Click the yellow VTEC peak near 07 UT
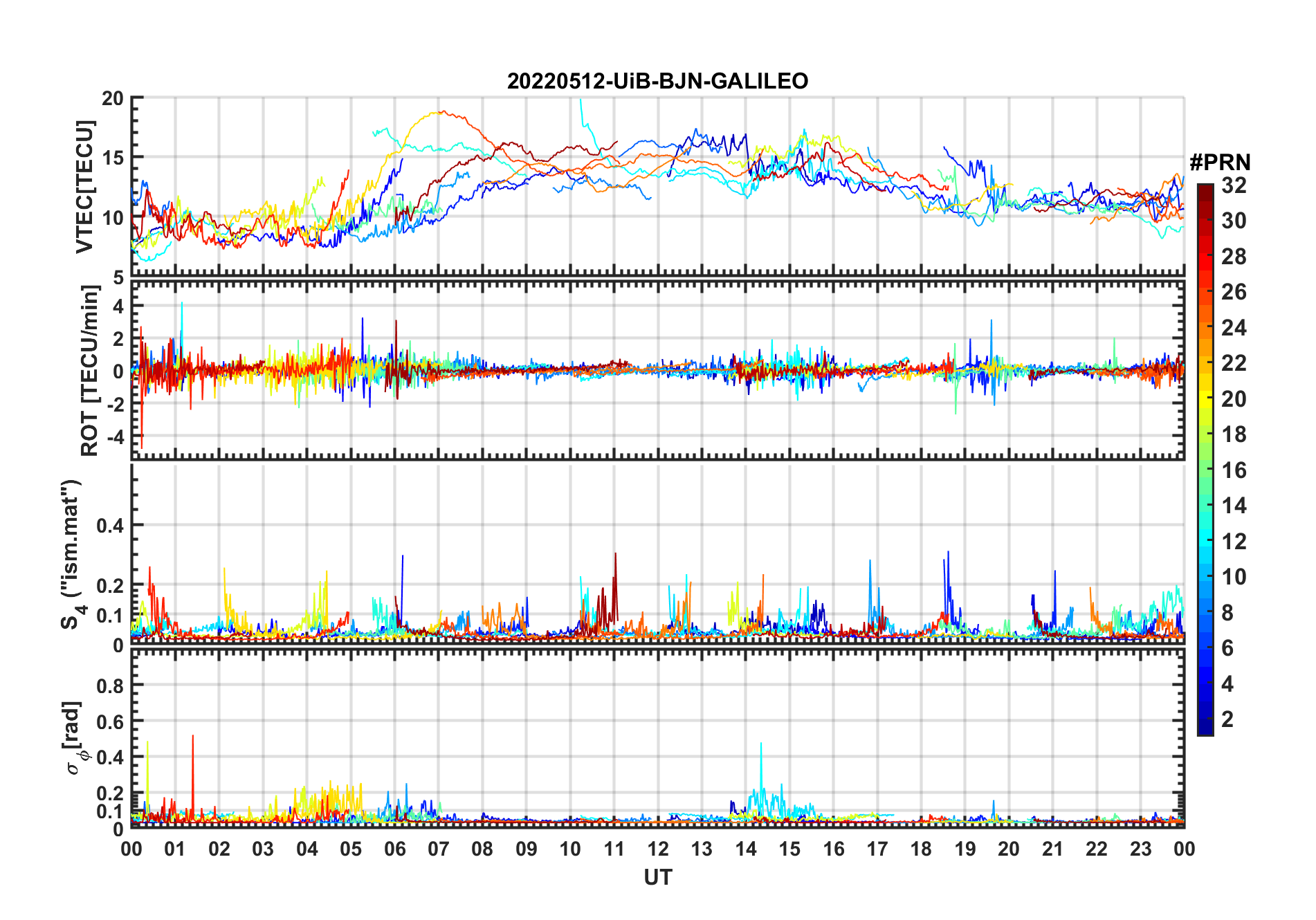This screenshot has width=1316, height=920. click(x=435, y=113)
